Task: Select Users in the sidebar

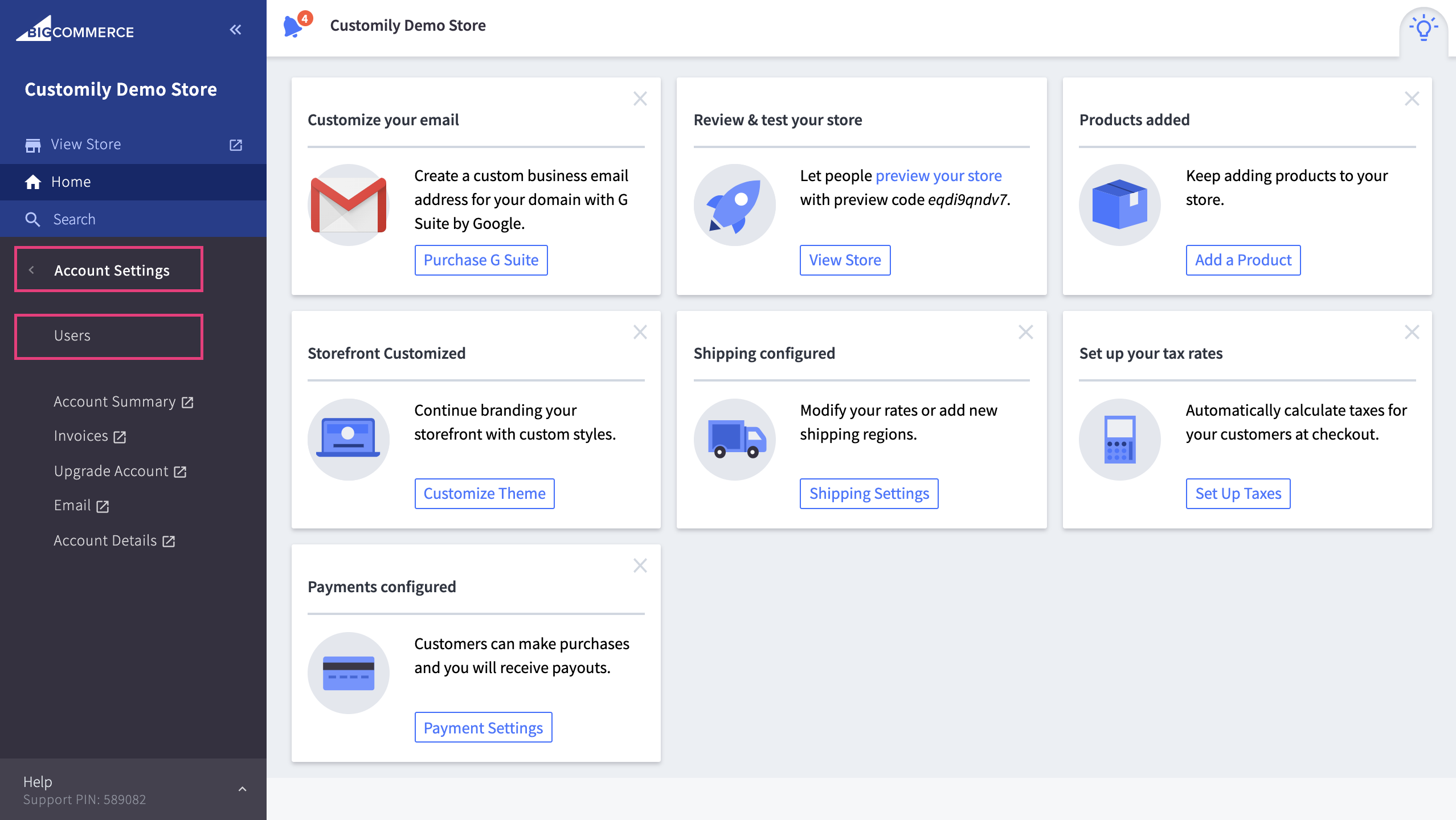Action: coord(72,336)
